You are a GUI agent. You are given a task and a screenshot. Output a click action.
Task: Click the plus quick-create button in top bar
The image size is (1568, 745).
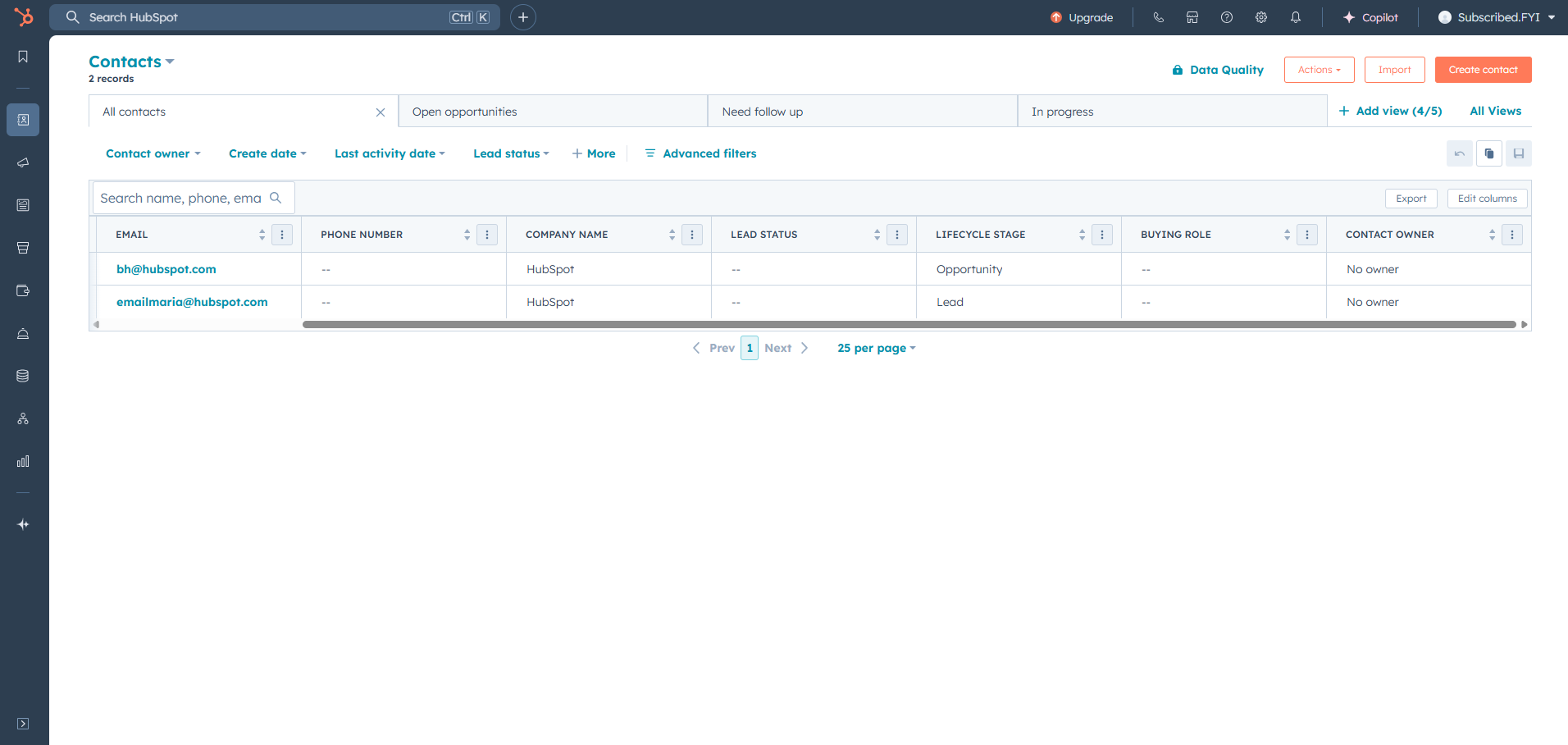pos(523,17)
